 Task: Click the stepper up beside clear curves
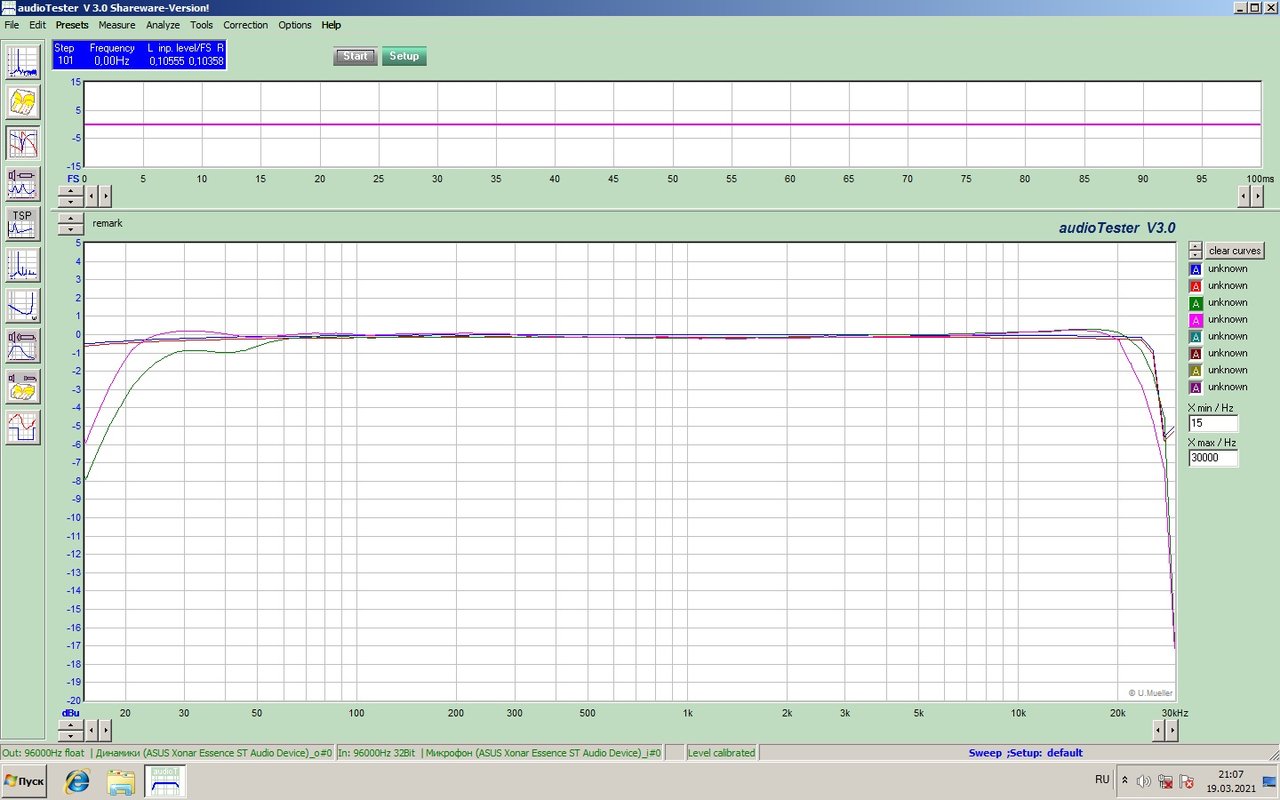1195,247
